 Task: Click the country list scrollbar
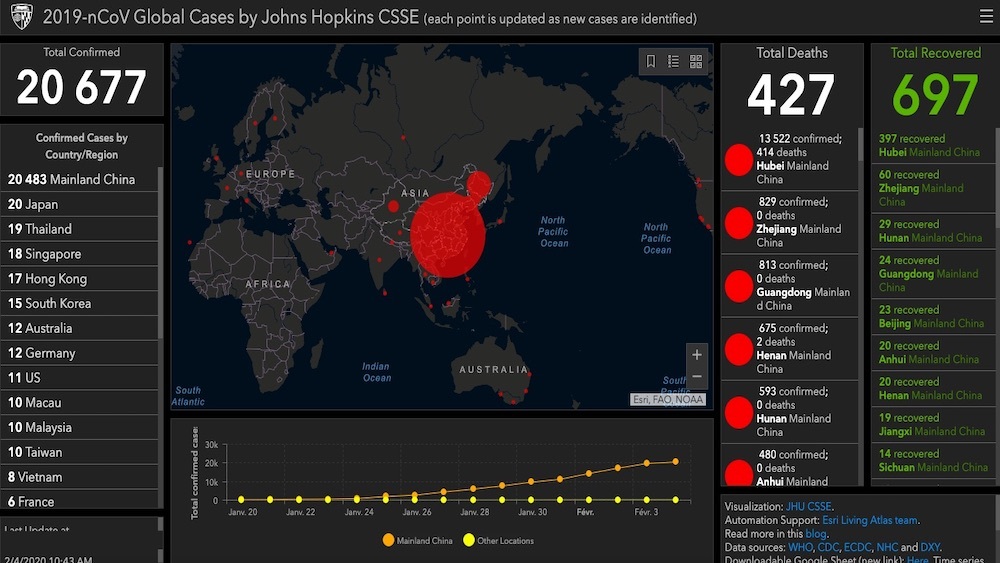(160, 252)
